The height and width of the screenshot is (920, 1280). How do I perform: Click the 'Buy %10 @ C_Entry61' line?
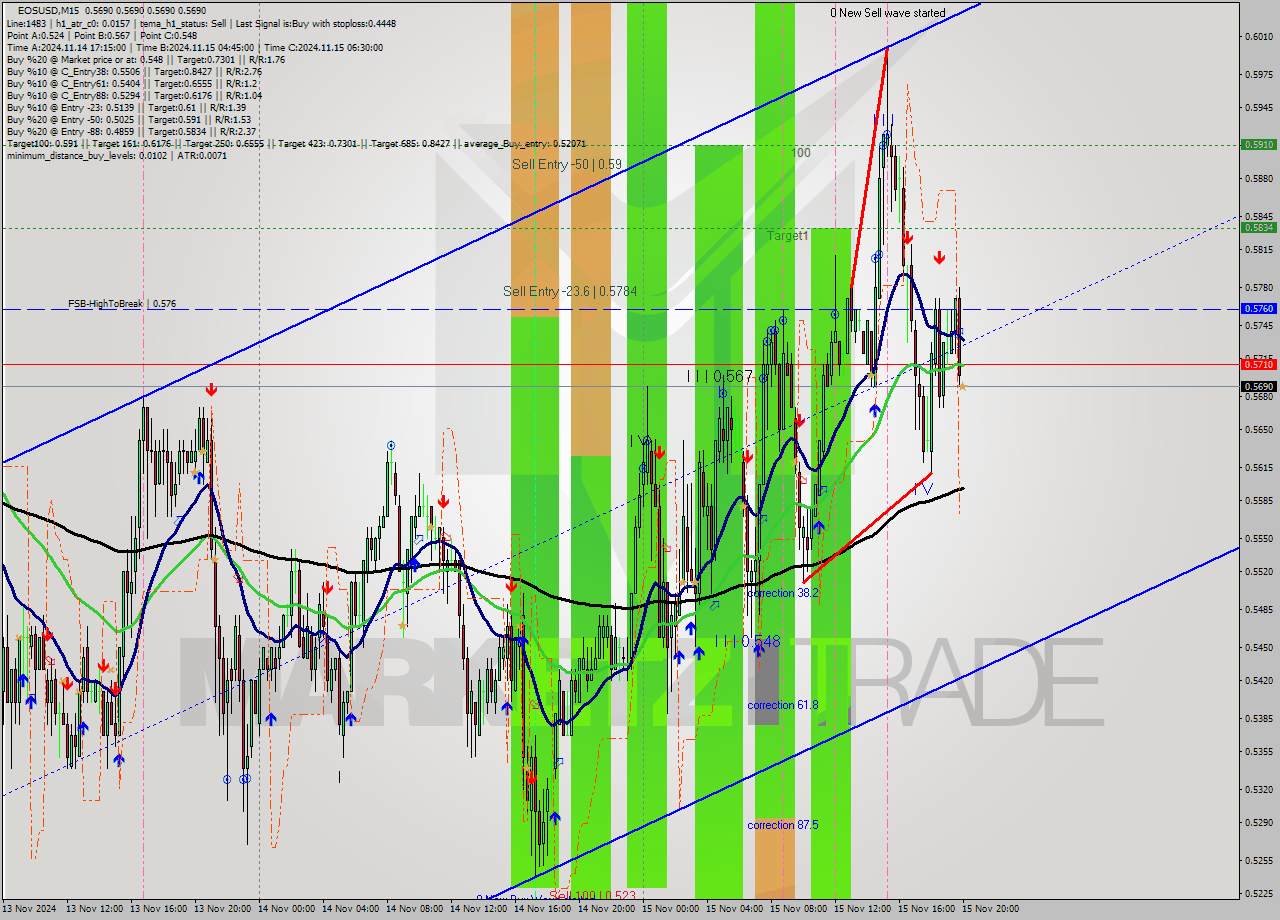point(131,84)
